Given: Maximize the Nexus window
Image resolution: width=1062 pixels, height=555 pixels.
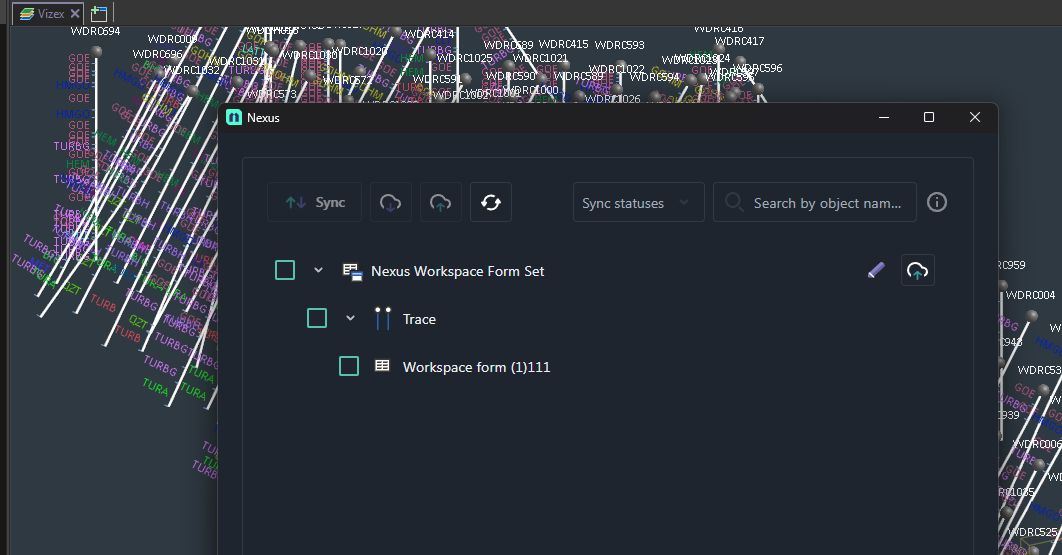Looking at the screenshot, I should click(x=929, y=118).
